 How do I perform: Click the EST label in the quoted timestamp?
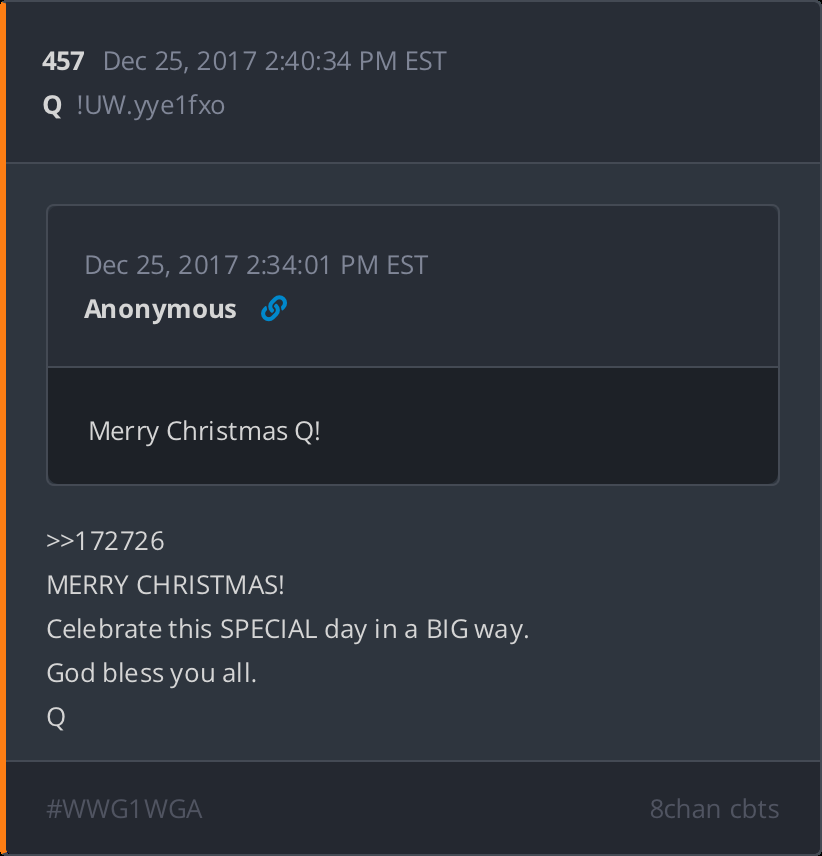pos(407,265)
